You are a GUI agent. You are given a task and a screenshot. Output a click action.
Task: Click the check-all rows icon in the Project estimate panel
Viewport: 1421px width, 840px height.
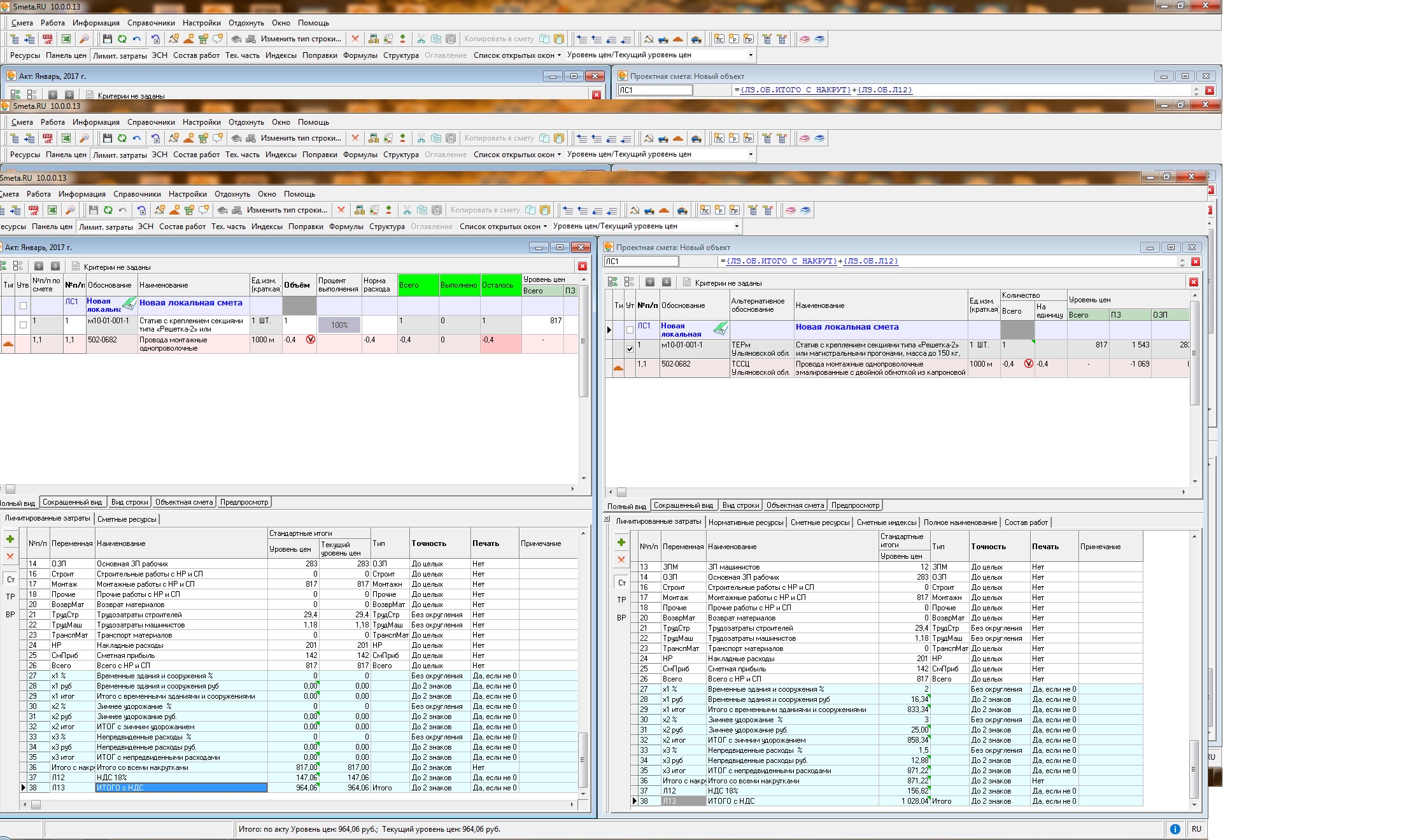612,282
